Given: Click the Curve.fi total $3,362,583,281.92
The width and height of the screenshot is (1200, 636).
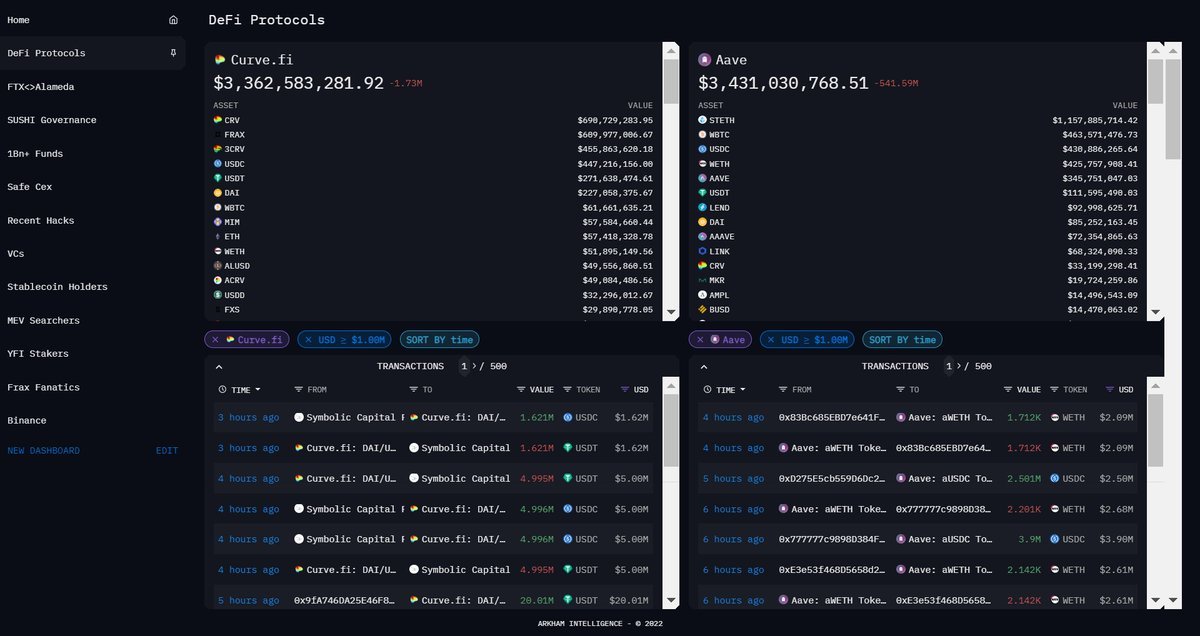Looking at the screenshot, I should click(299, 84).
